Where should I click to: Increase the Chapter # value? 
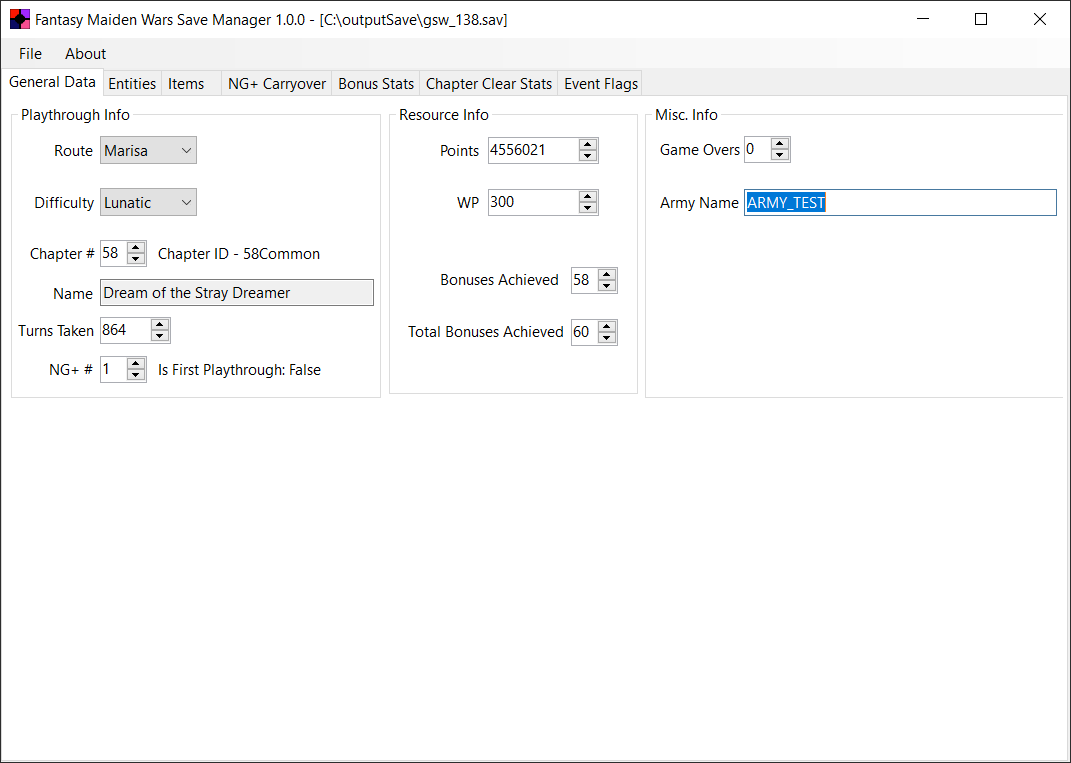135,248
